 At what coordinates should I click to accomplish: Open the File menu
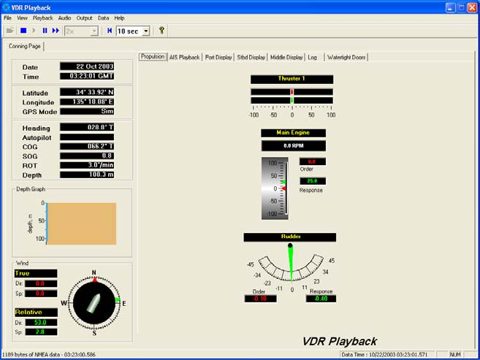click(x=7, y=18)
